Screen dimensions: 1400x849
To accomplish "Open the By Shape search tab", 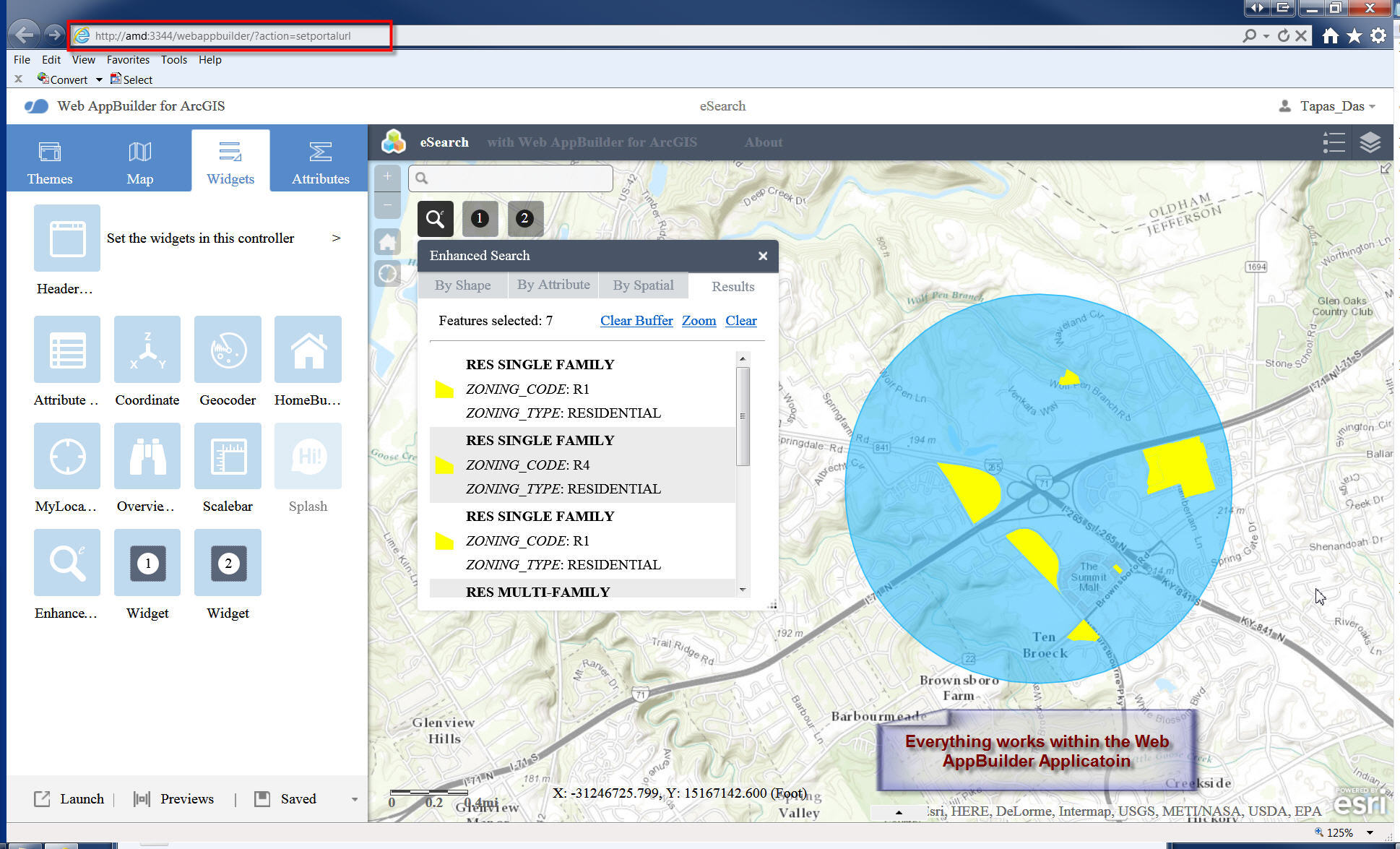I will 463,285.
